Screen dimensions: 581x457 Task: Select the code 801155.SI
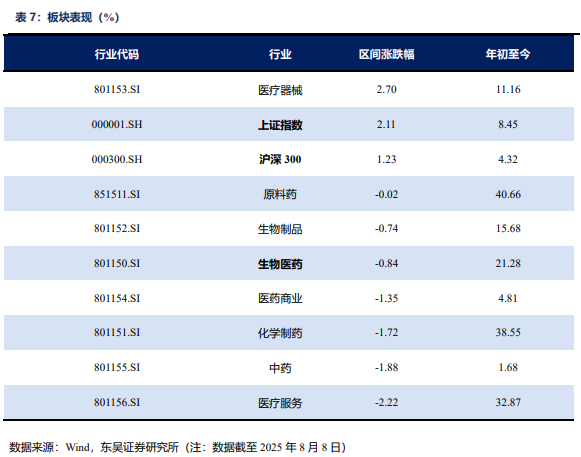(117, 367)
